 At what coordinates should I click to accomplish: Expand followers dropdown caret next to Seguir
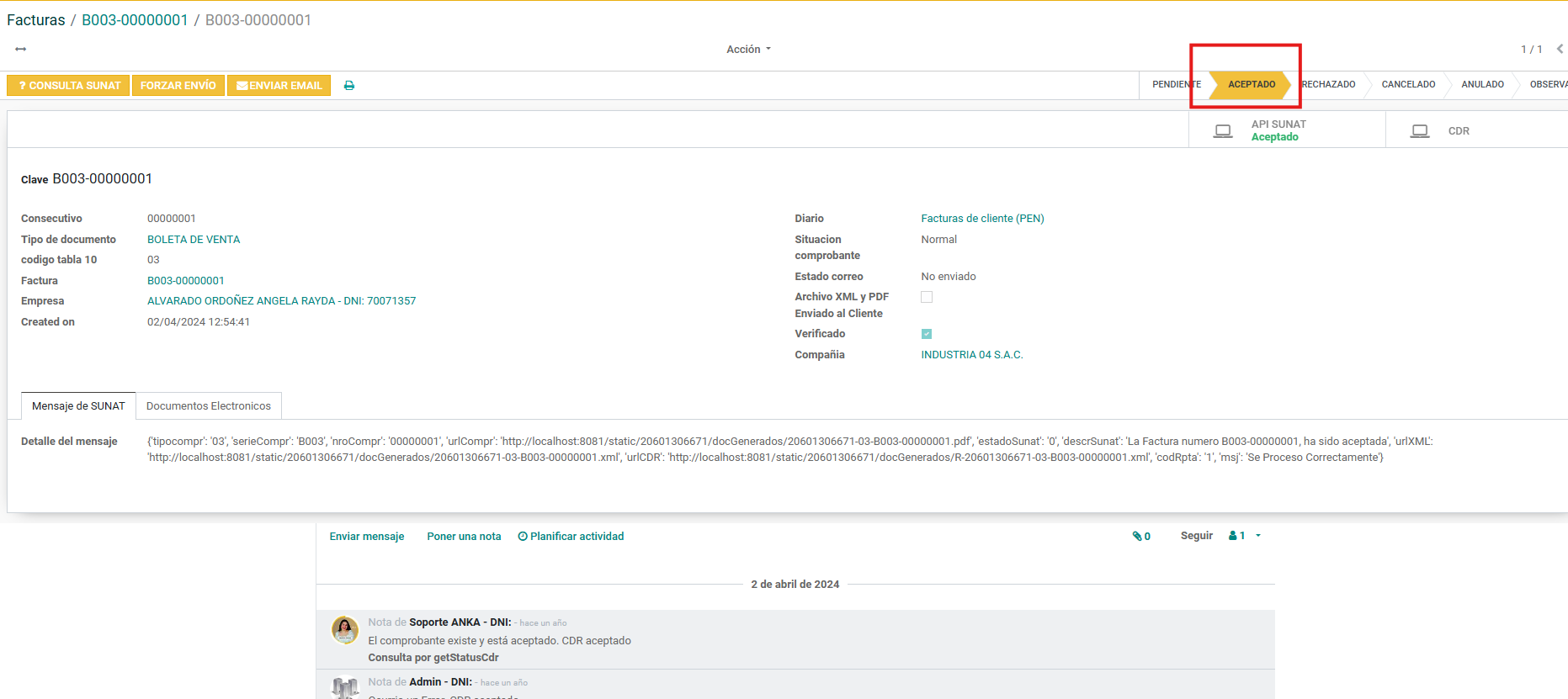1258,536
